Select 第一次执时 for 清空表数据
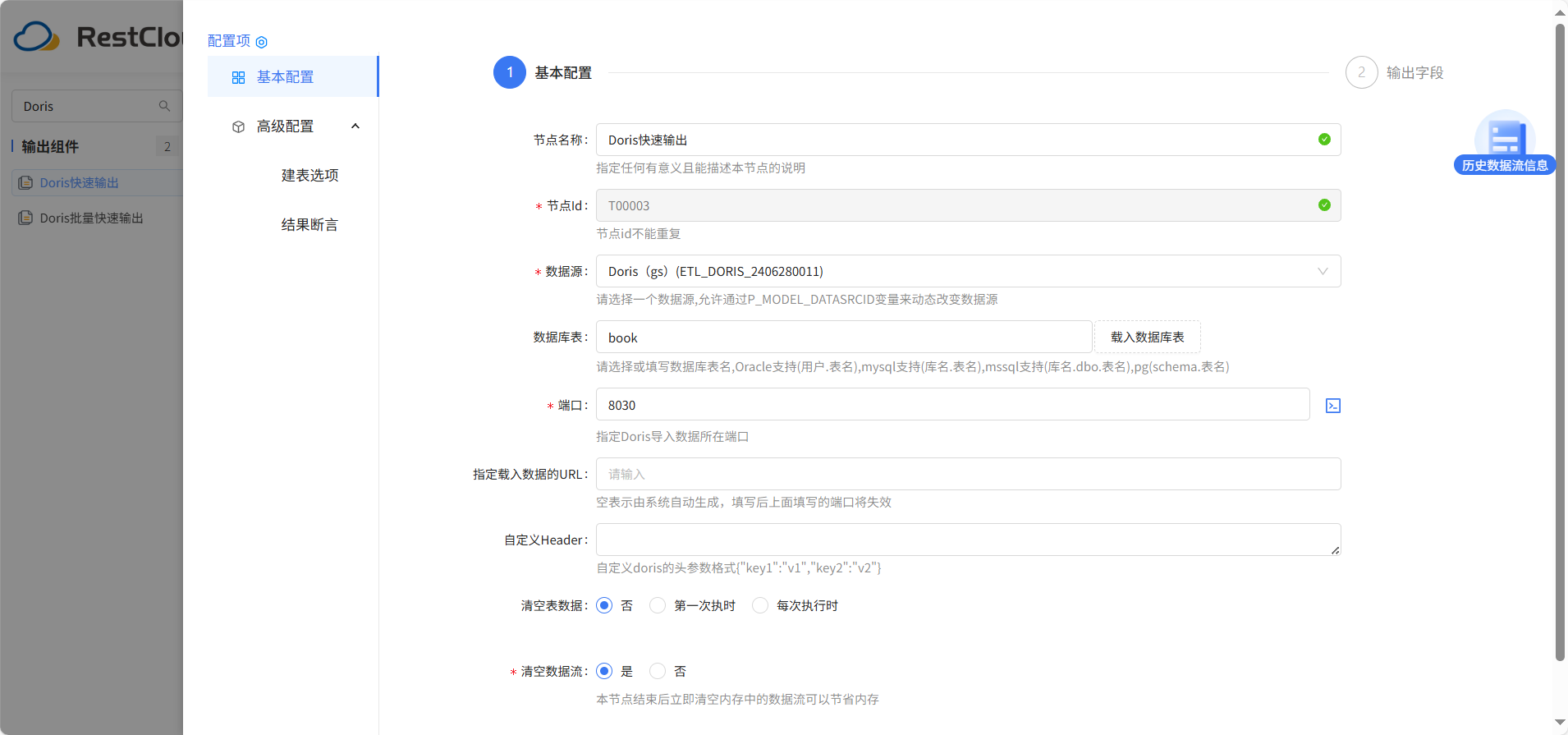The image size is (1568, 735). 658,605
